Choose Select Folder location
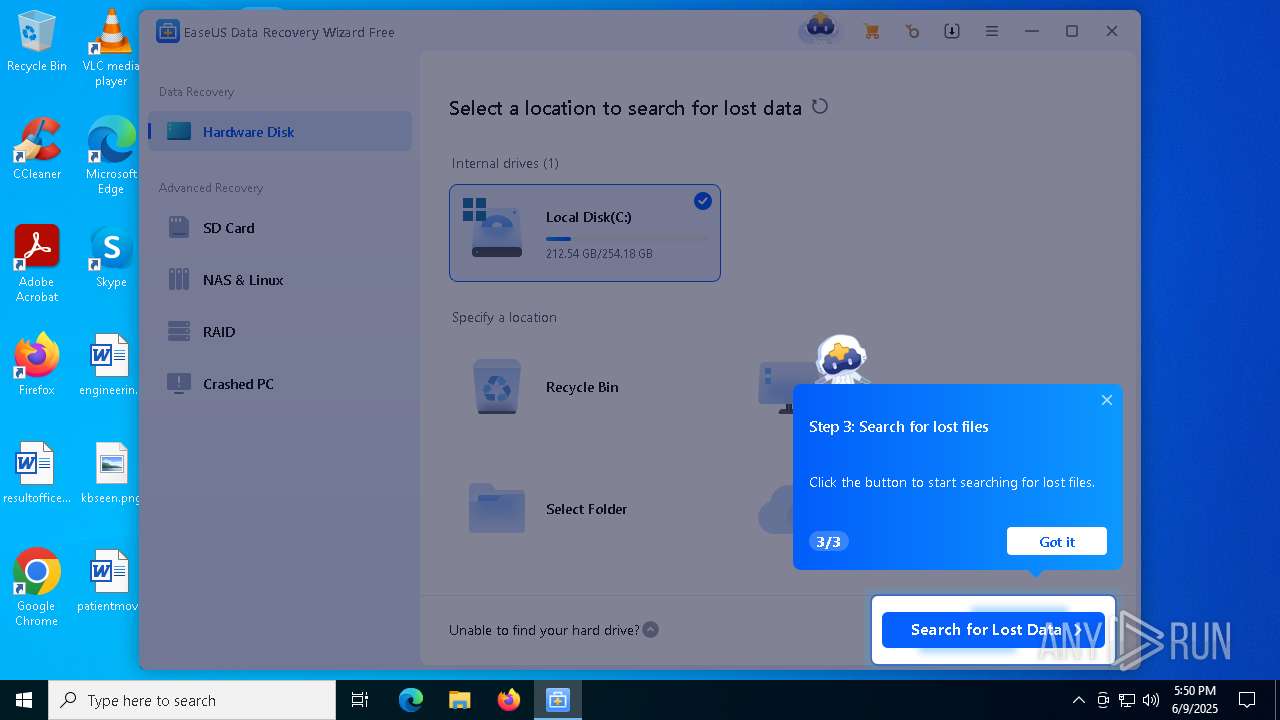Viewport: 1280px width, 720px height. click(584, 509)
